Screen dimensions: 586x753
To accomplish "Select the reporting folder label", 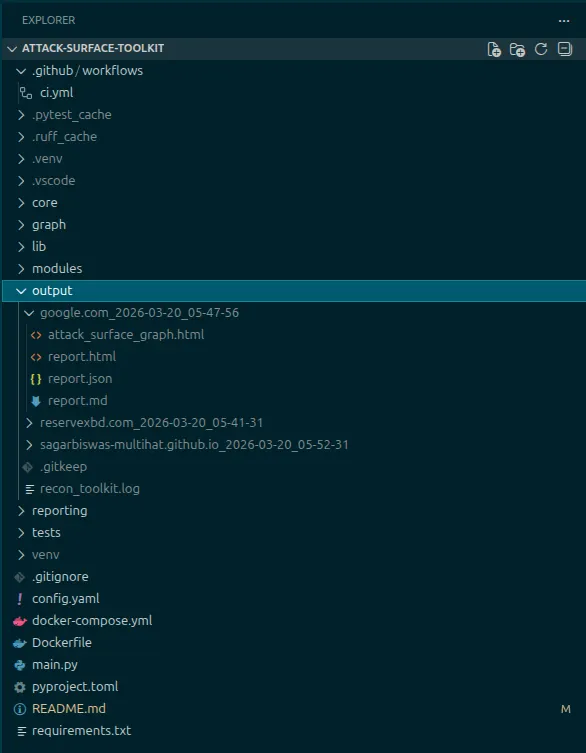I will [60, 511].
